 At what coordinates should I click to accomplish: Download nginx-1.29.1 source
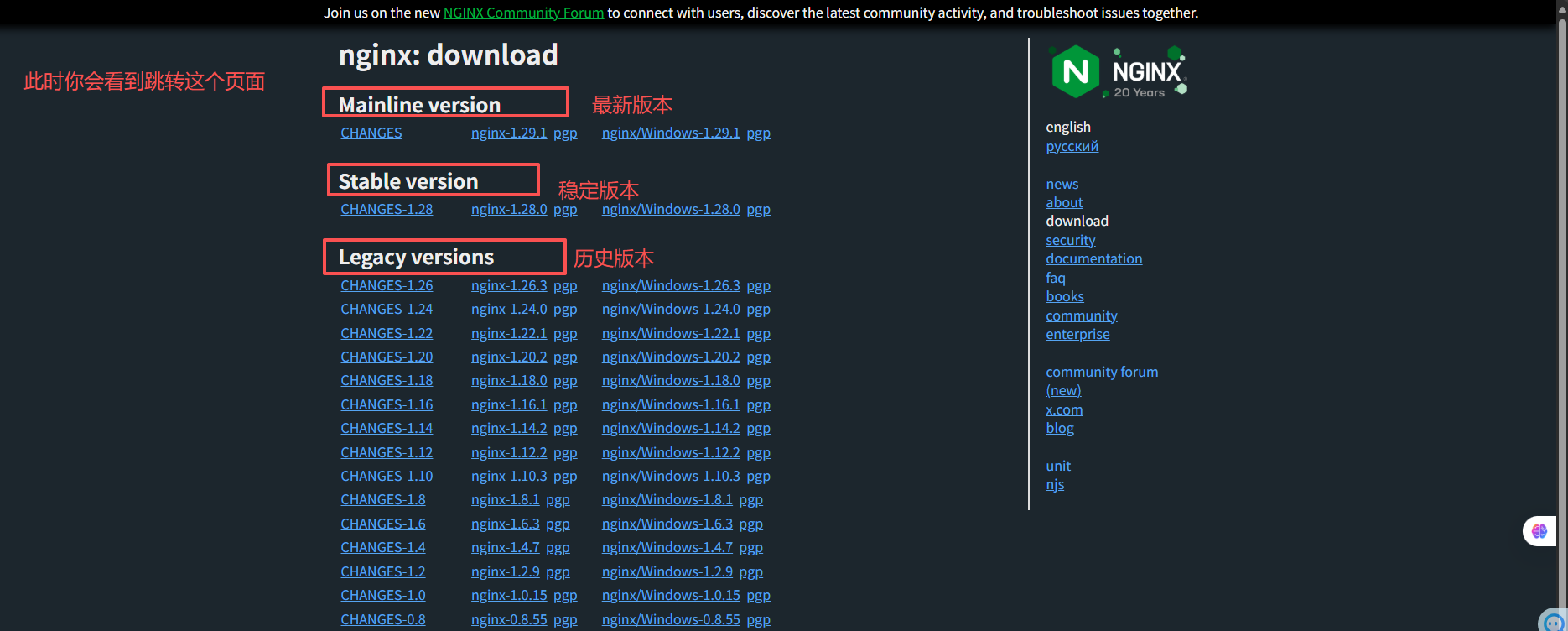click(x=509, y=133)
